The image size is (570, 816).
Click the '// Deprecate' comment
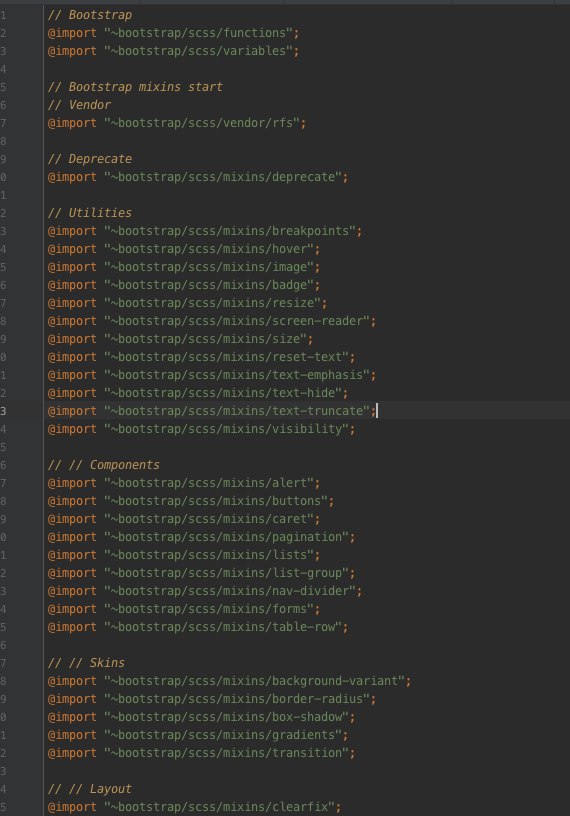click(90, 159)
